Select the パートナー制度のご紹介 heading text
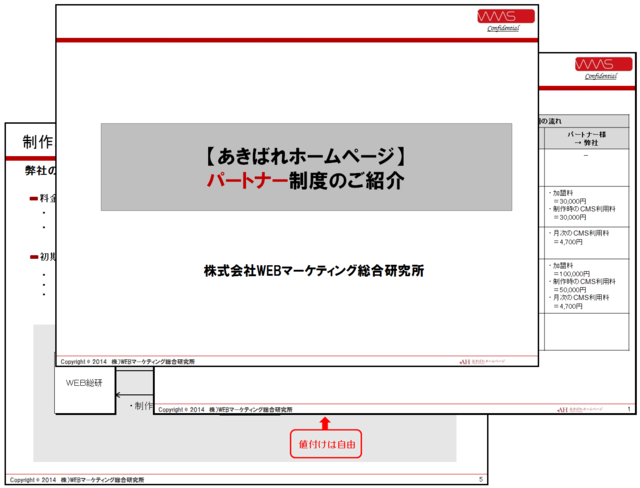Image resolution: width=640 pixels, height=488 pixels. (x=306, y=181)
